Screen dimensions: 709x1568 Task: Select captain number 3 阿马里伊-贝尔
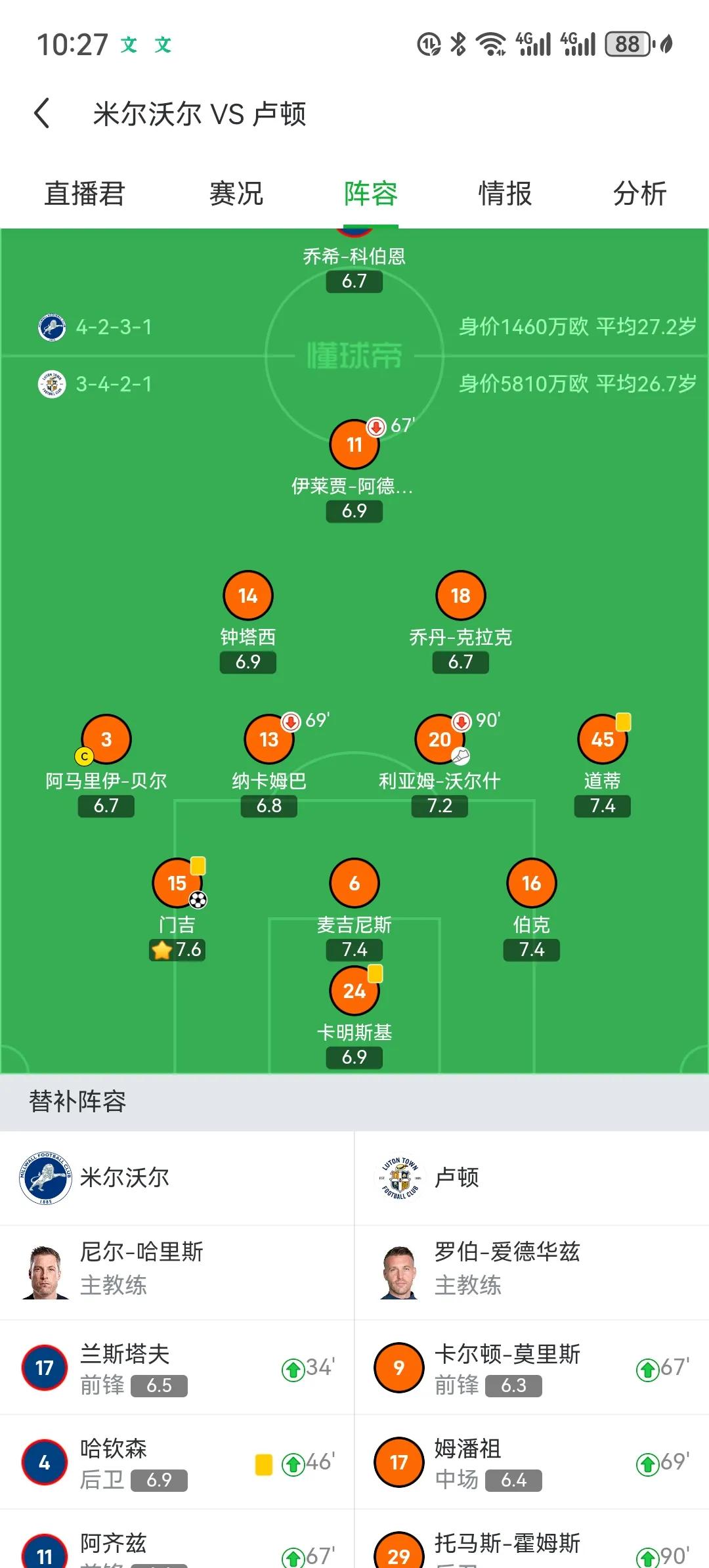(106, 739)
